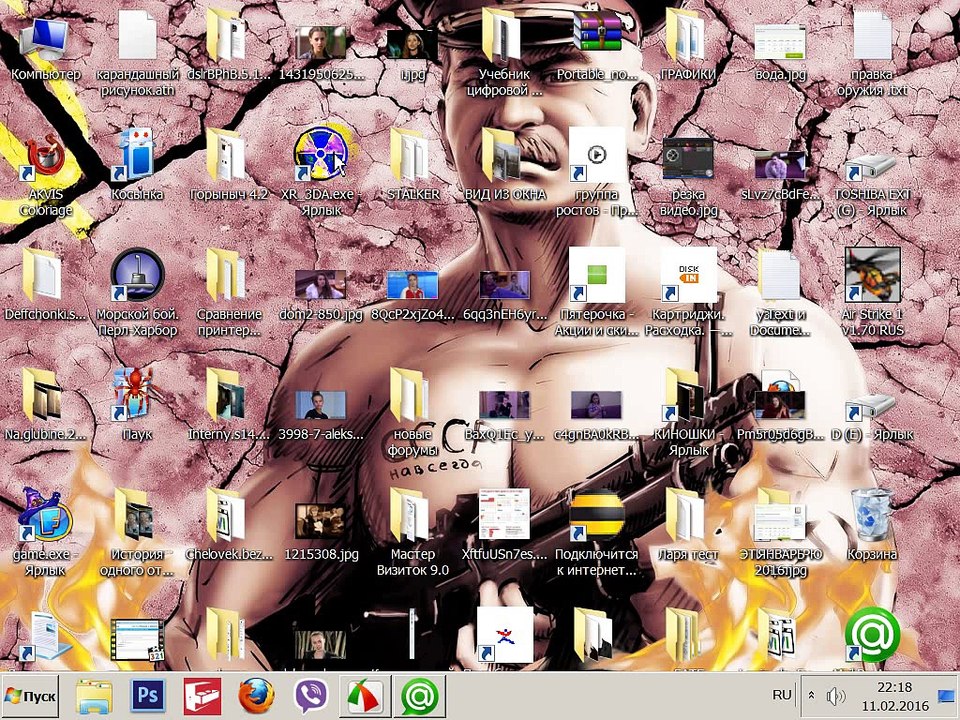The height and width of the screenshot is (720, 960).
Task: Open the volume speaker tray icon
Action: coord(836,696)
